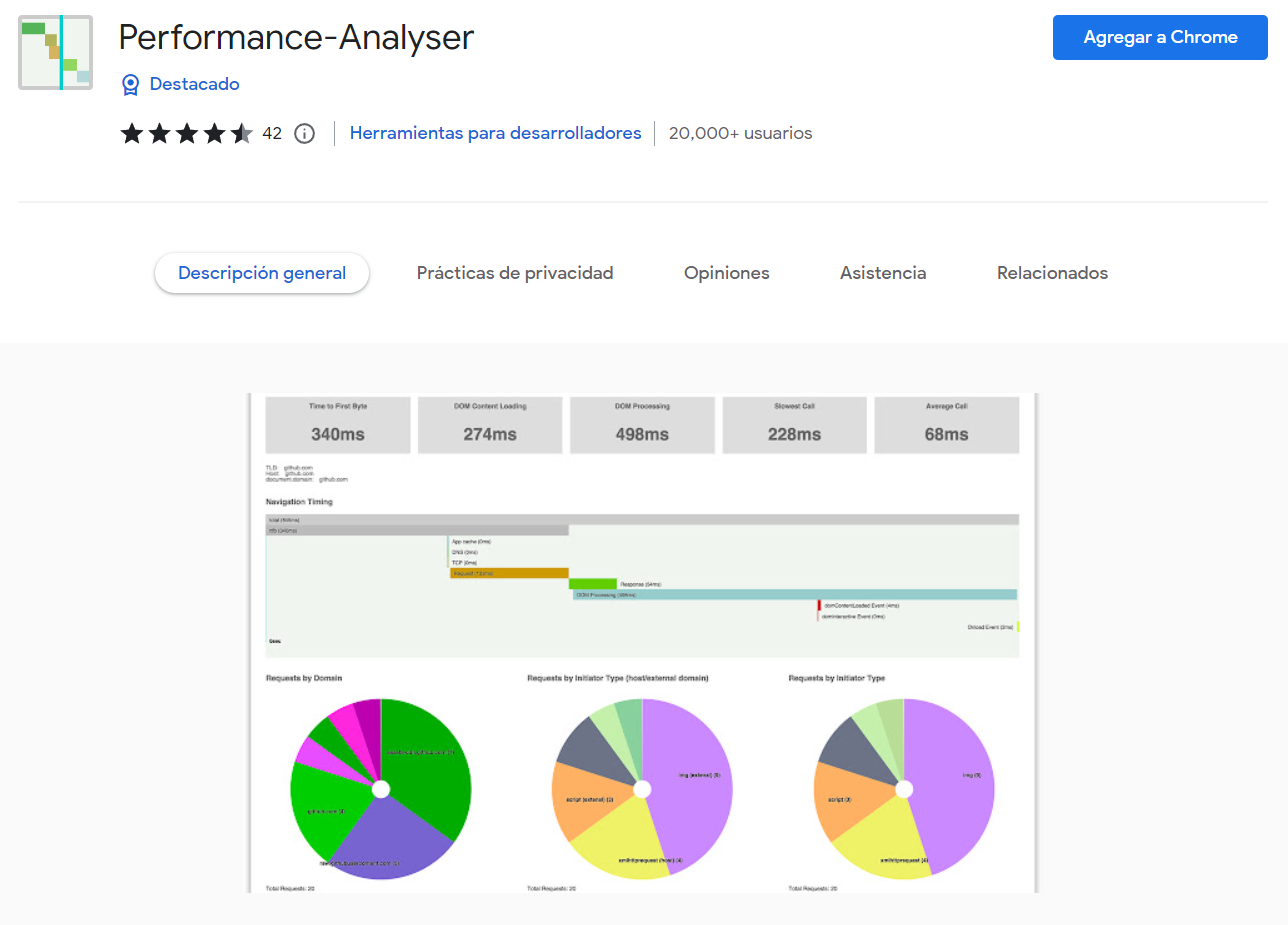Open the Relacionados tab

[x=1052, y=273]
